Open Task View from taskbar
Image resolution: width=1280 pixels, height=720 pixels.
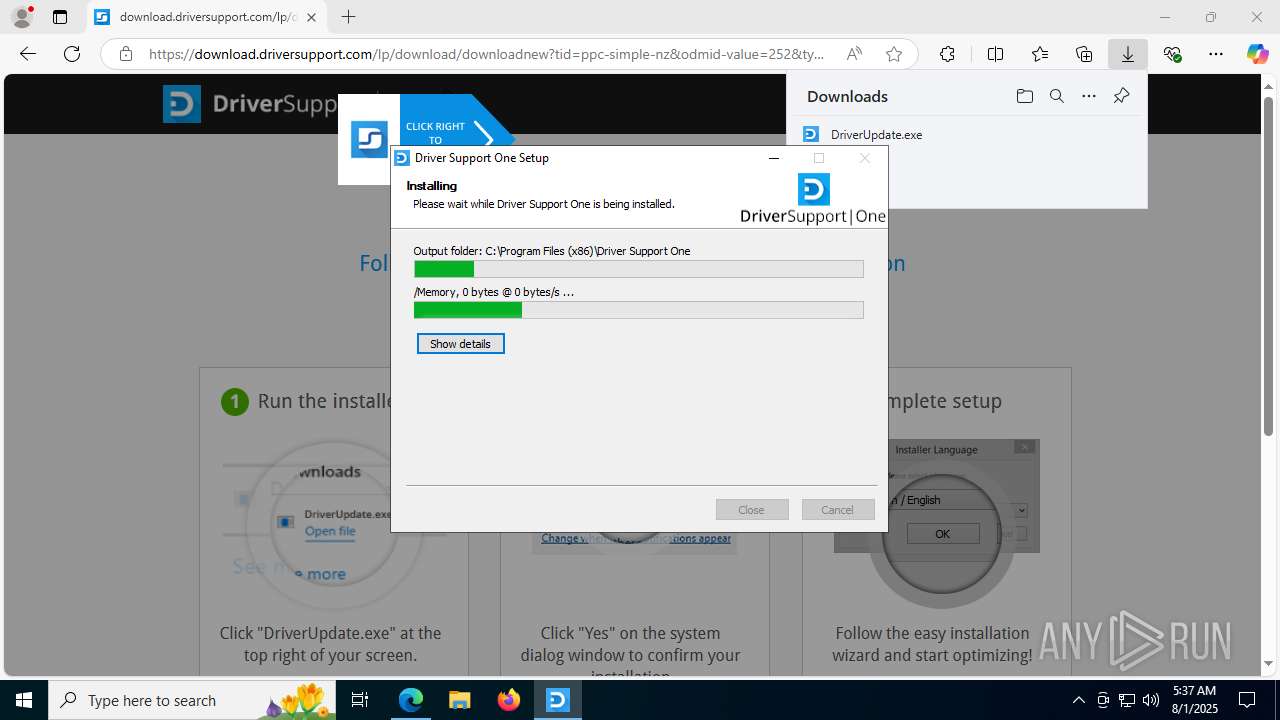pos(361,700)
